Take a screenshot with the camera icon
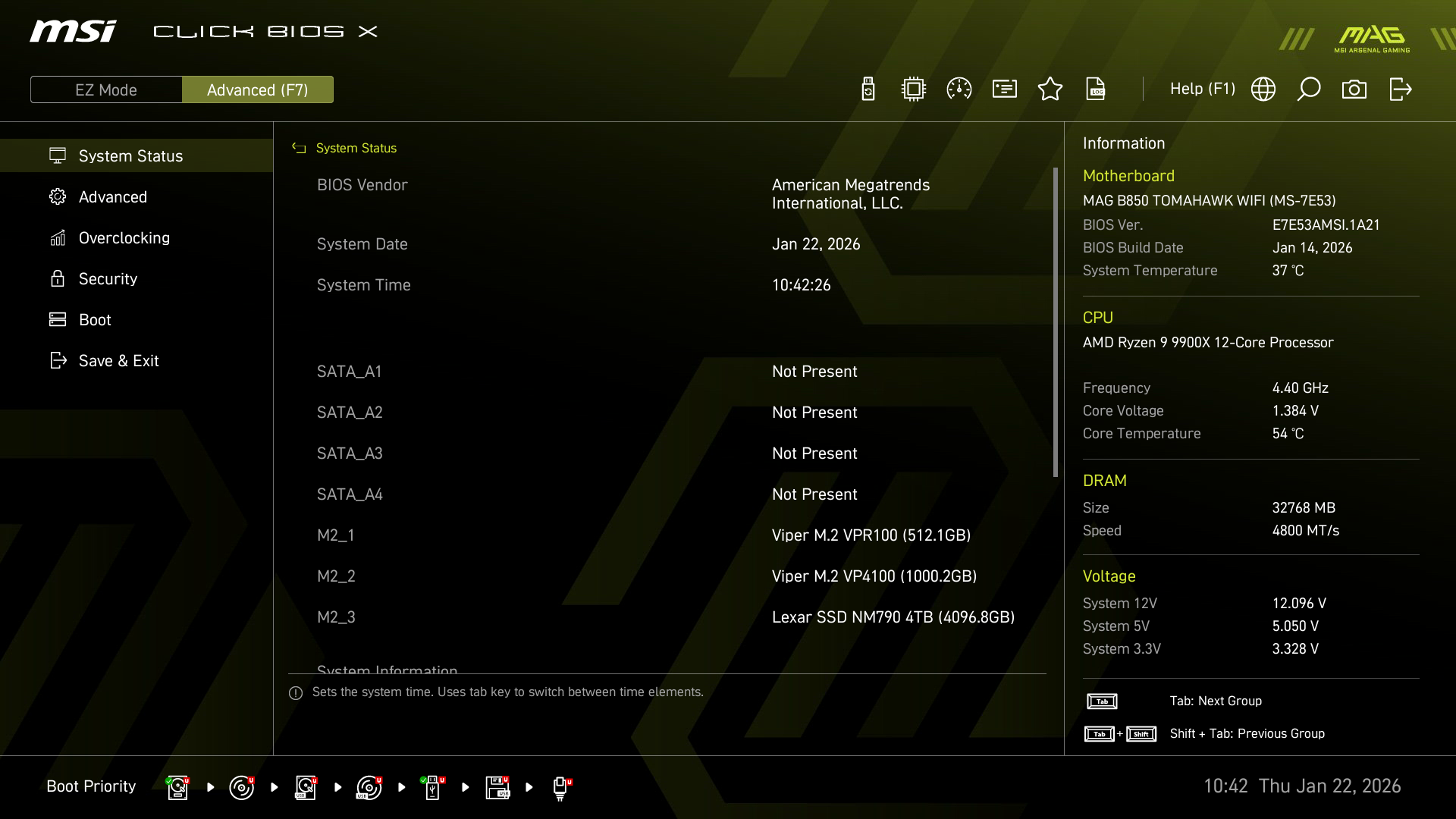This screenshot has height=819, width=1456. point(1354,89)
